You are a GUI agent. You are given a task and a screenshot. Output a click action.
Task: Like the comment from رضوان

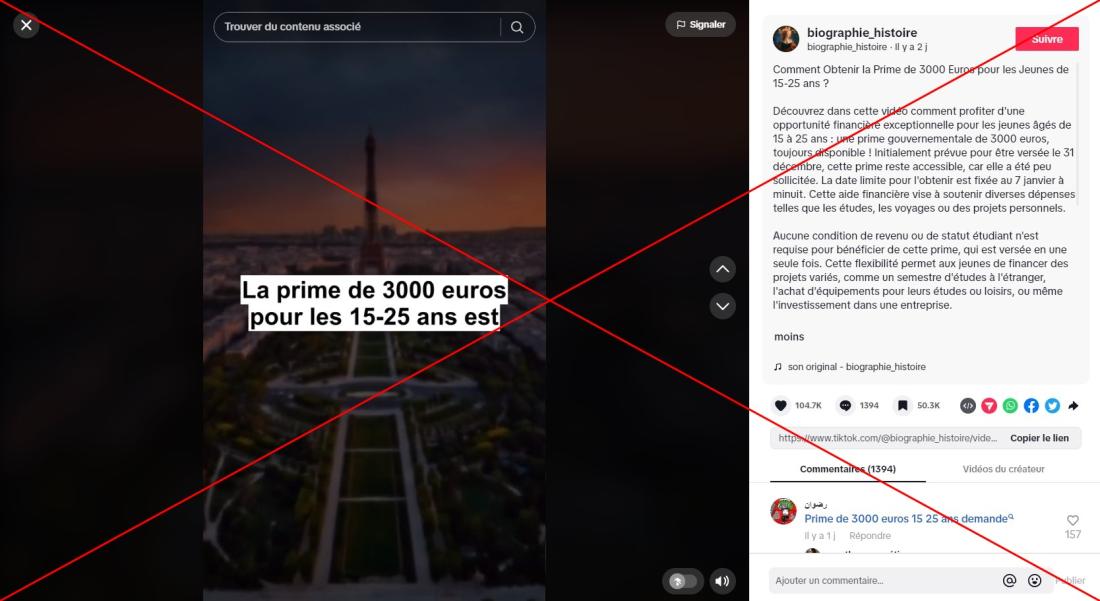coord(1073,520)
